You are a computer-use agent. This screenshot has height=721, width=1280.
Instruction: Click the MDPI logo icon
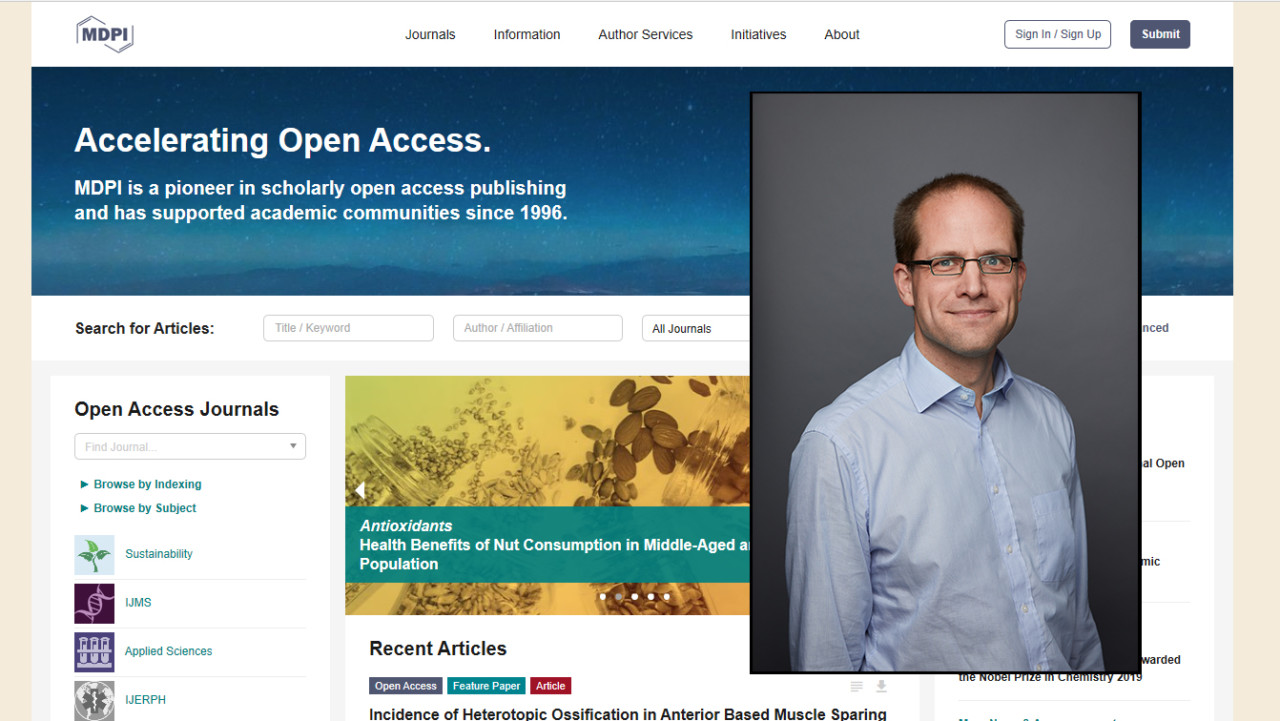click(105, 34)
